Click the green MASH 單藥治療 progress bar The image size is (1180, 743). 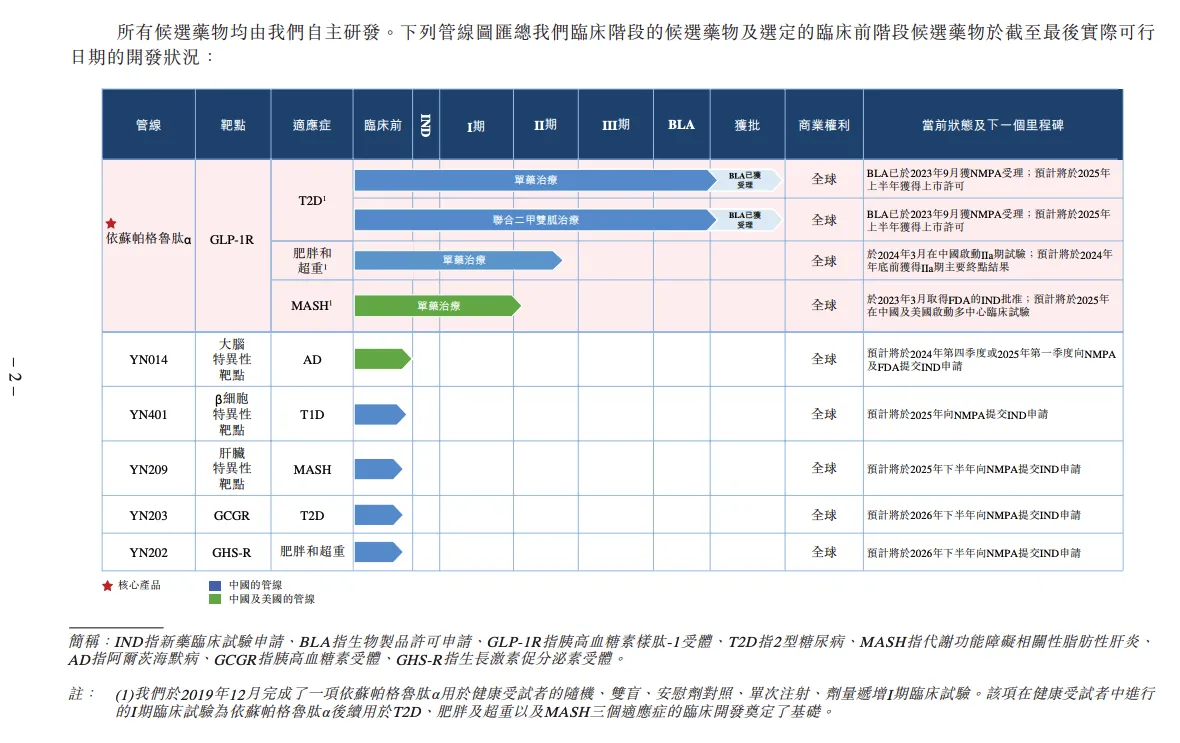(x=437, y=306)
